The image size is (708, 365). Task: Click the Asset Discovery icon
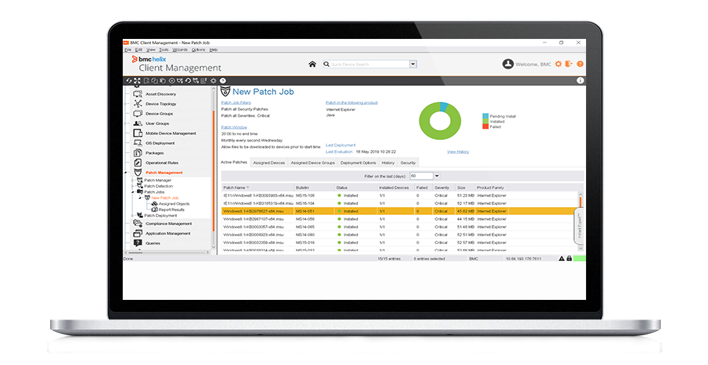(138, 94)
